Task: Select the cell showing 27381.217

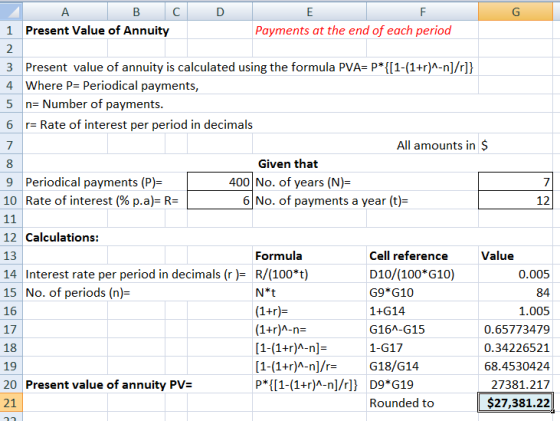Action: point(515,385)
